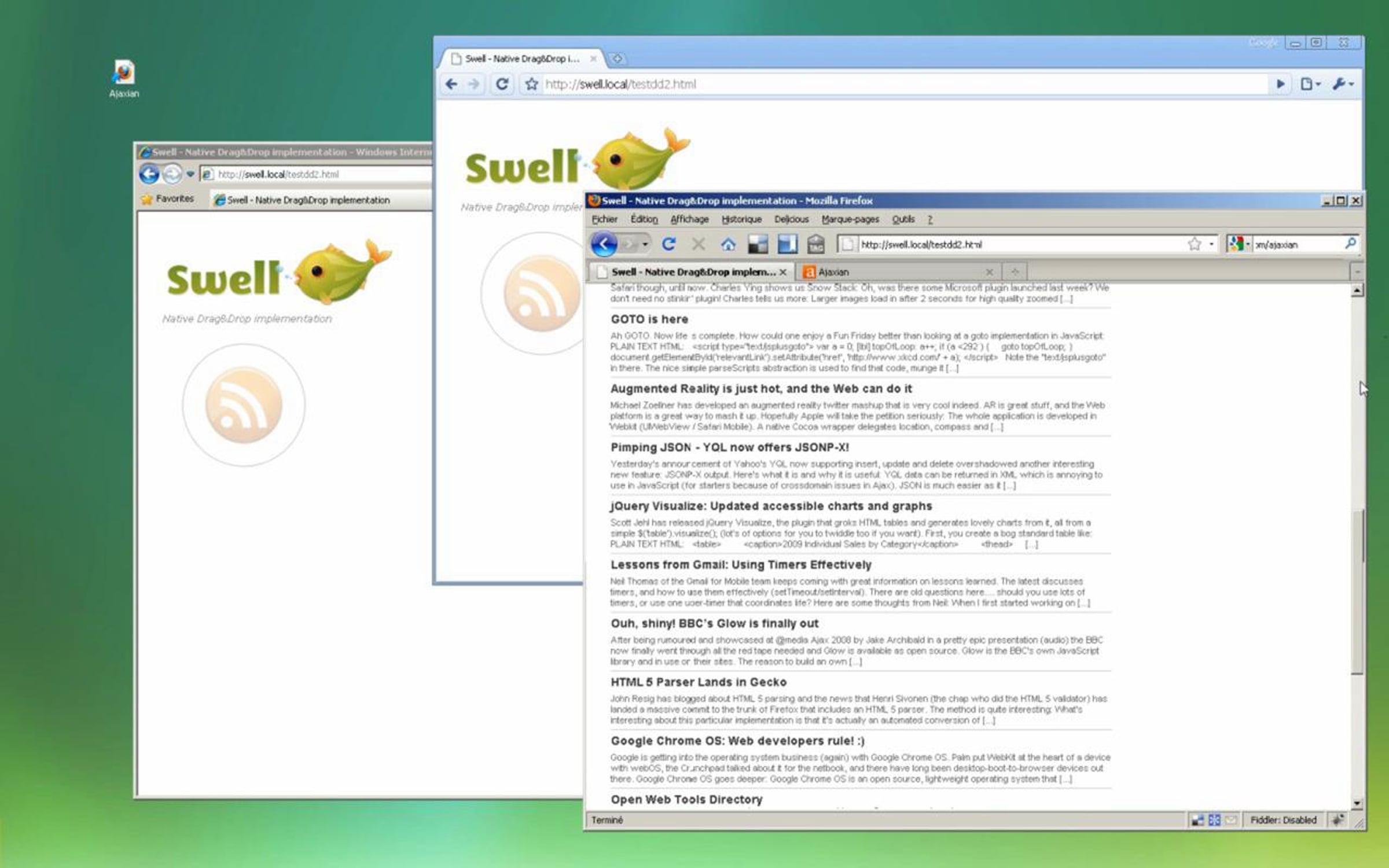This screenshot has height=868, width=1389.
Task: Select the Swell tab in Chrome
Action: pos(522,58)
